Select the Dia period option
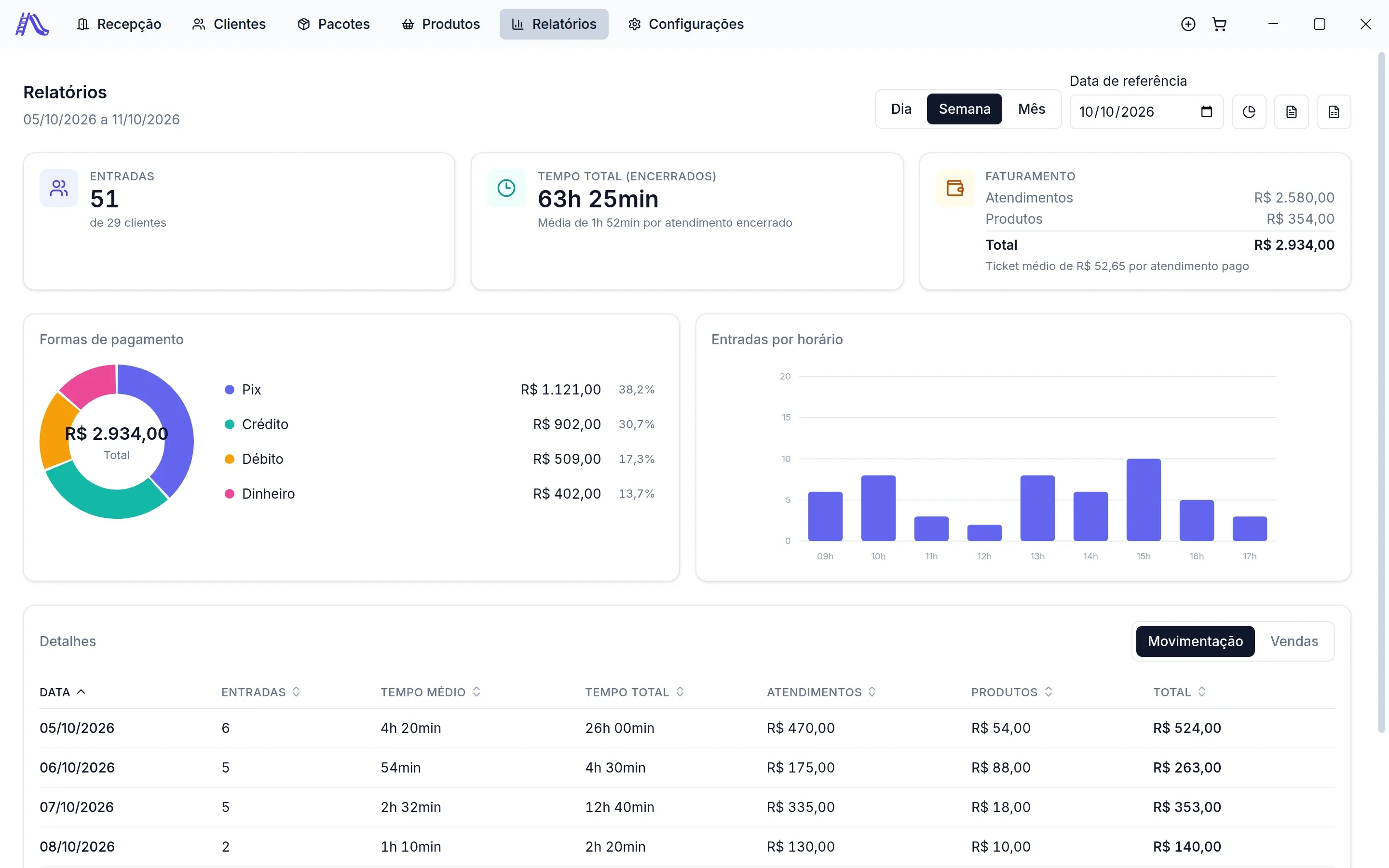 click(x=901, y=109)
